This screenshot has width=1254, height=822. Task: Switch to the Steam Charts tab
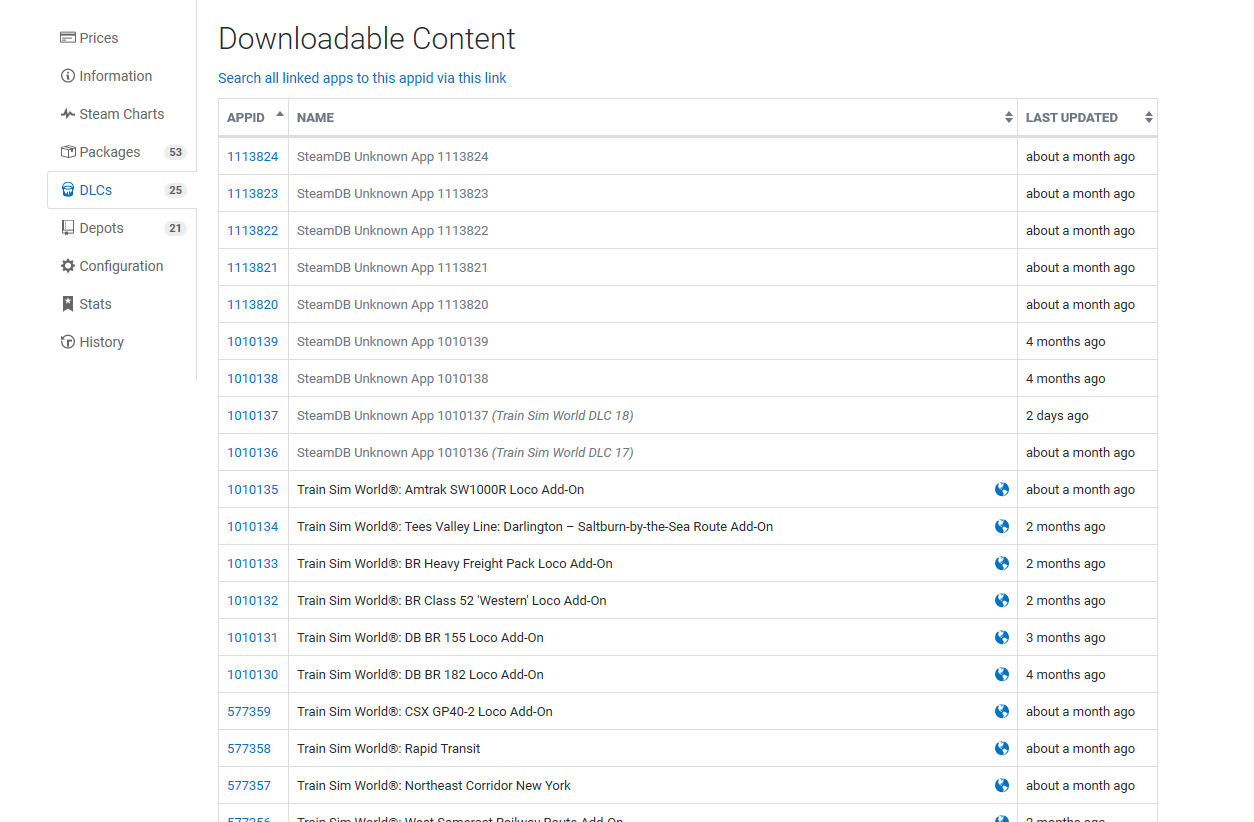click(121, 114)
